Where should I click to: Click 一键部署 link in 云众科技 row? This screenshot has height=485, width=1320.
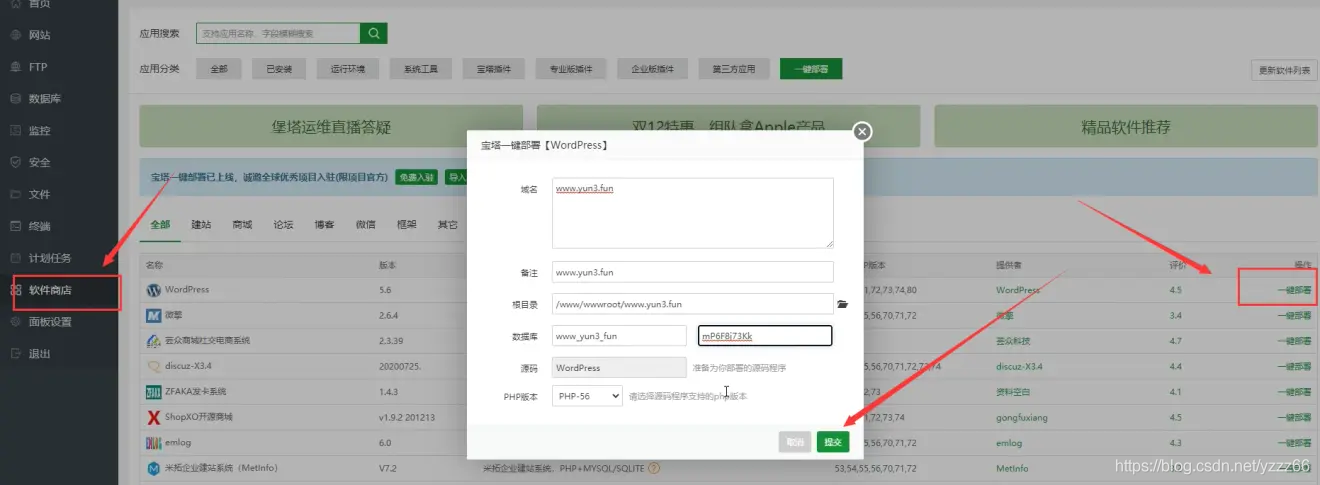[1294, 341]
